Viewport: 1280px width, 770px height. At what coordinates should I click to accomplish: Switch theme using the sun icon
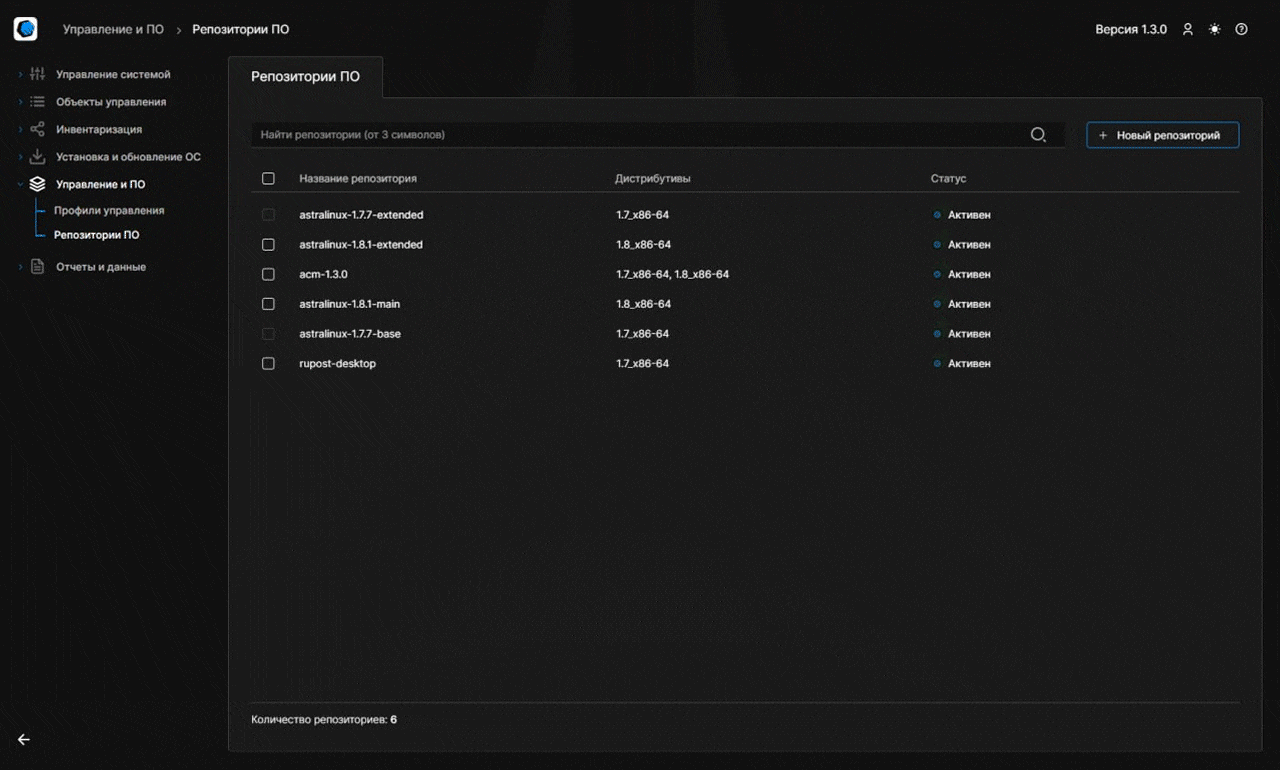[1214, 29]
